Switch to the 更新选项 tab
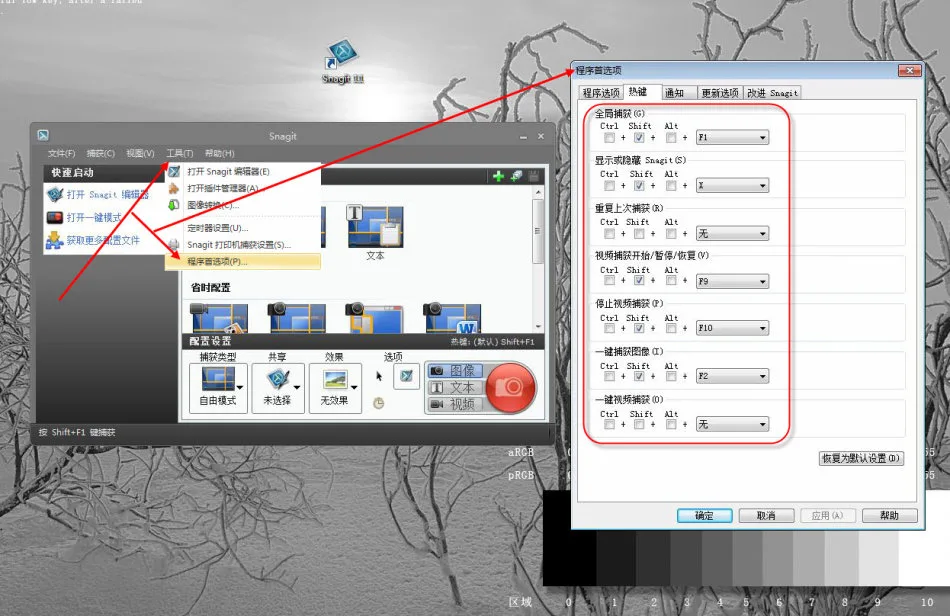 pyautogui.click(x=720, y=93)
